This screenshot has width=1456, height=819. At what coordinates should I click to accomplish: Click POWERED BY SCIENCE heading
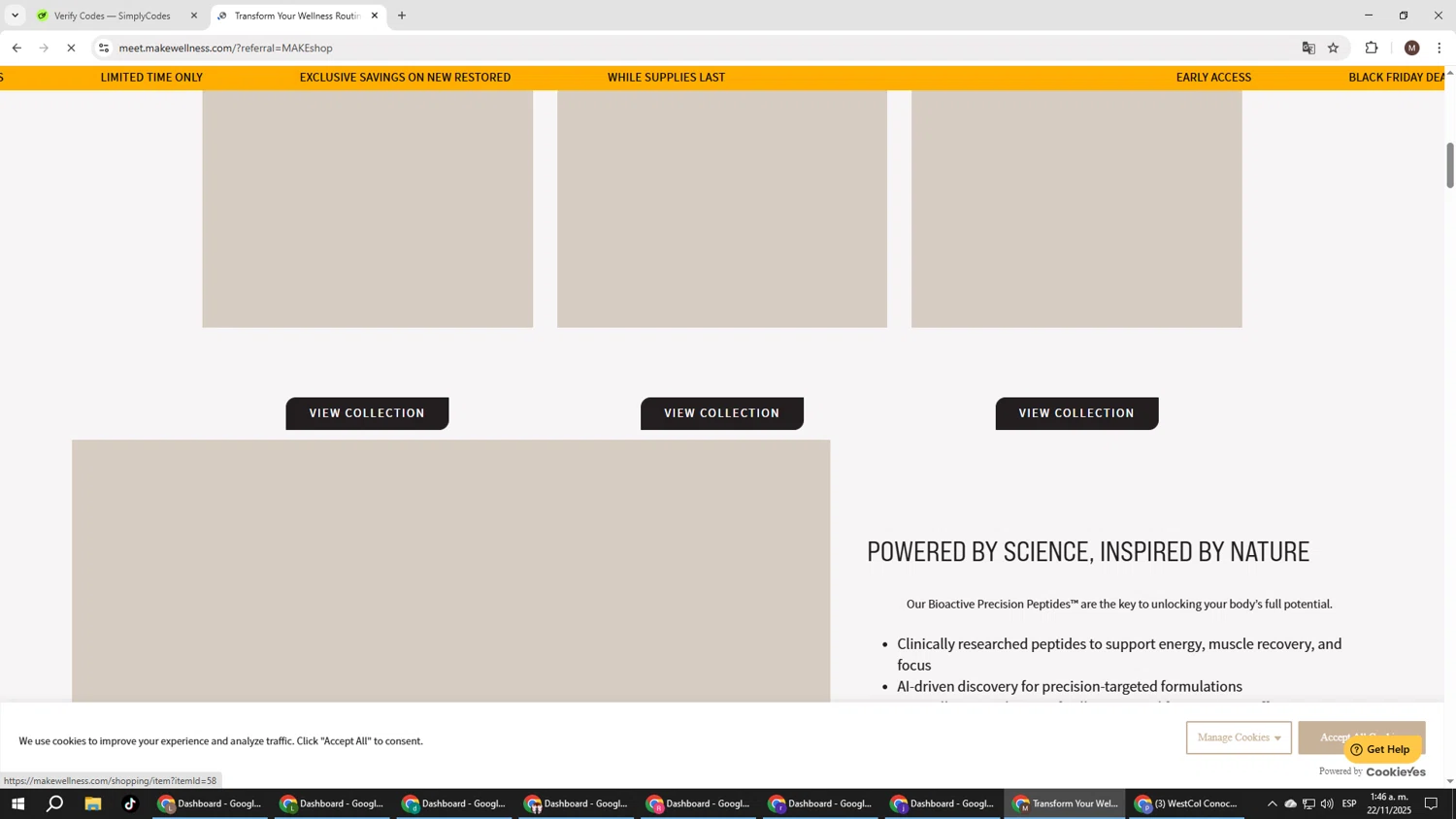1088,552
